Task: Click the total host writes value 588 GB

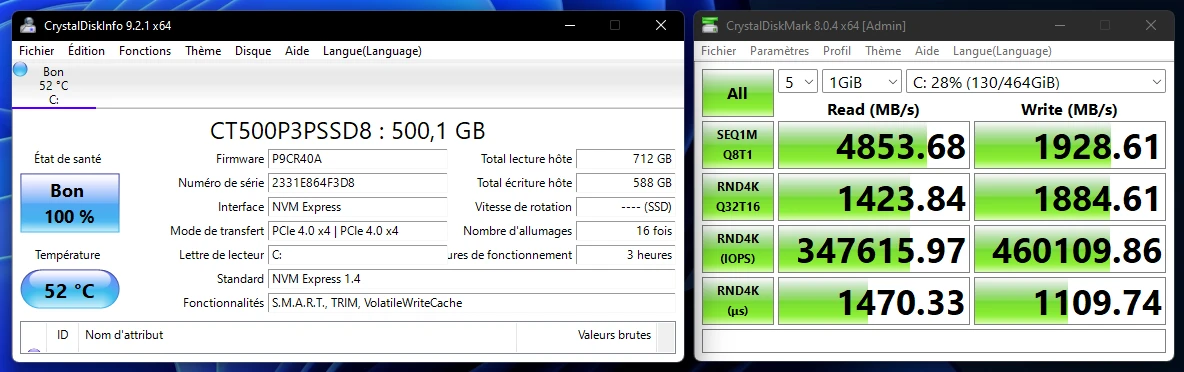Action: 625,183
